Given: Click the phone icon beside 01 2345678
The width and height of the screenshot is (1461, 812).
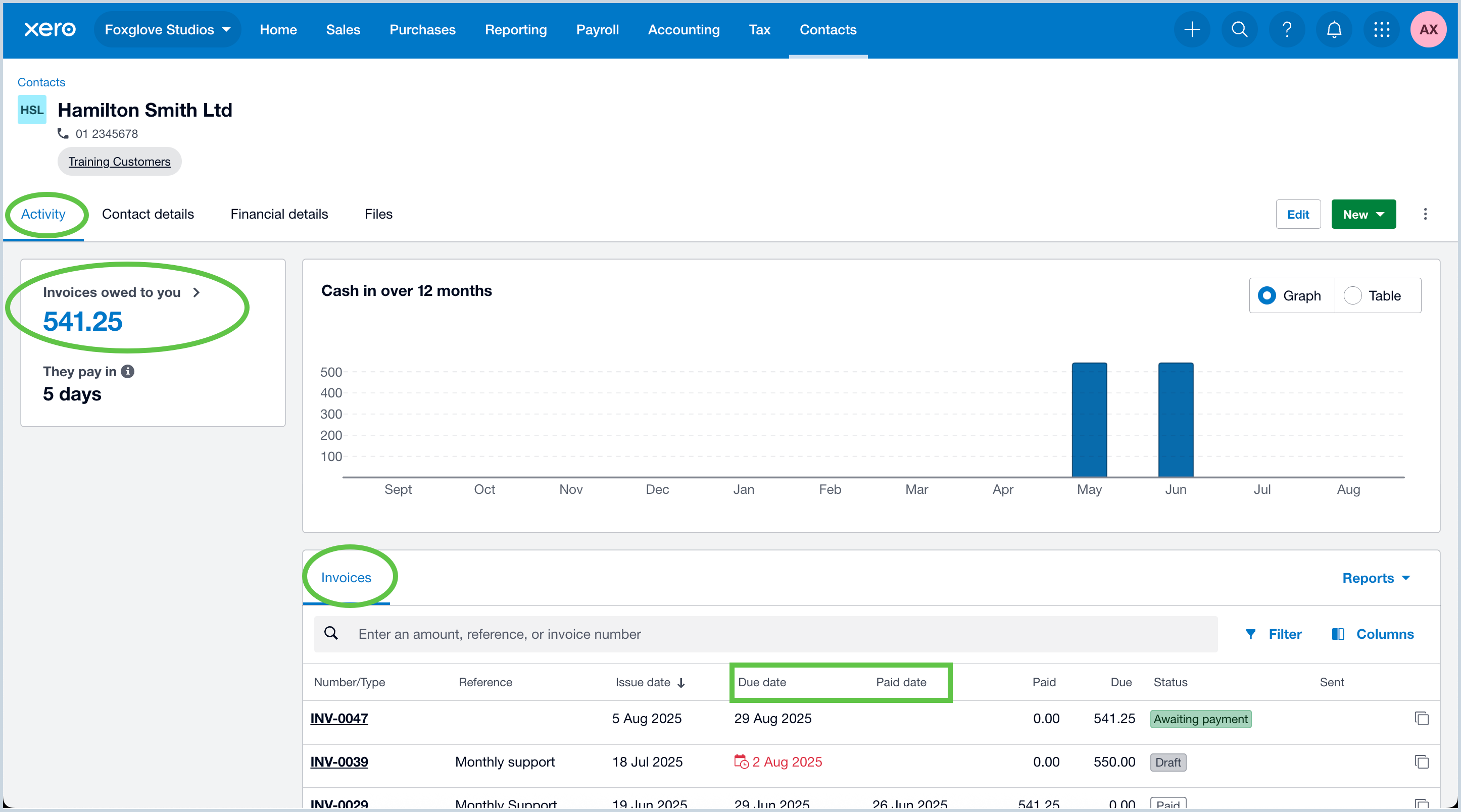Looking at the screenshot, I should pos(63,134).
